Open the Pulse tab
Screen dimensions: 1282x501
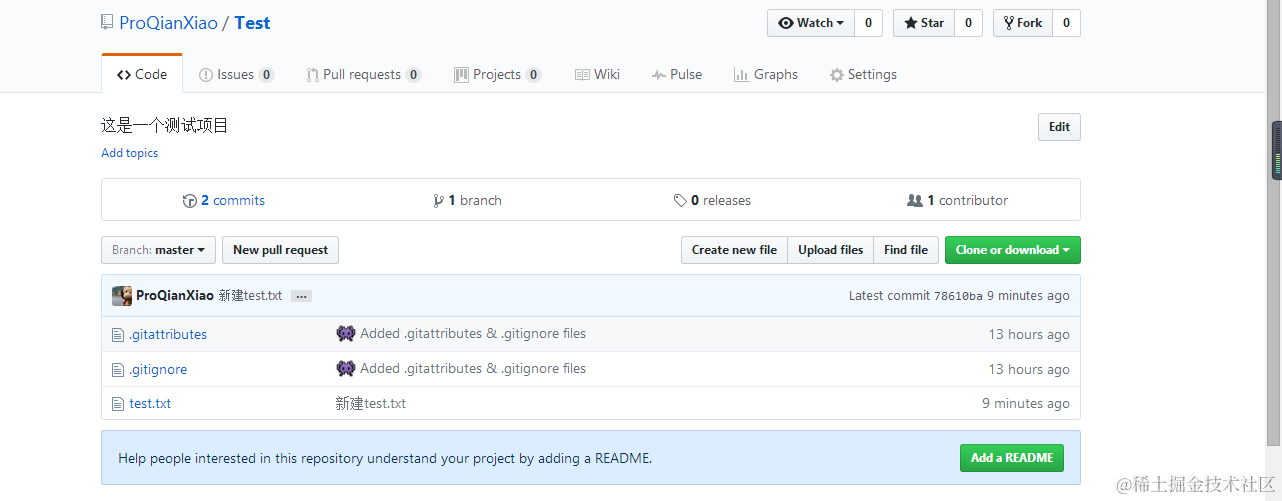click(676, 74)
